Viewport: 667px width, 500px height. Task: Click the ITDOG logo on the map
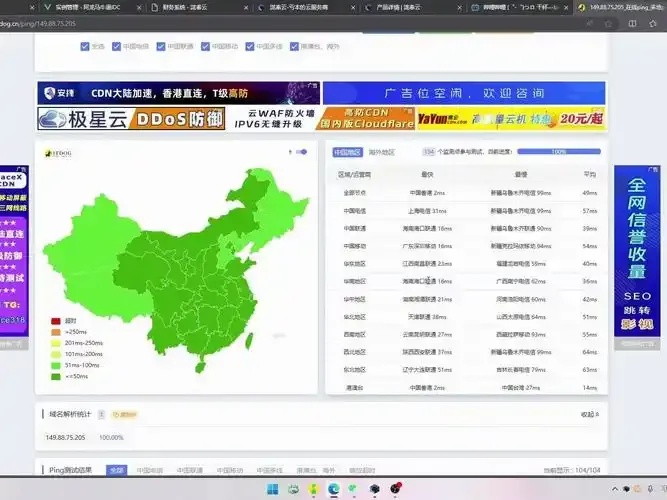click(x=58, y=153)
